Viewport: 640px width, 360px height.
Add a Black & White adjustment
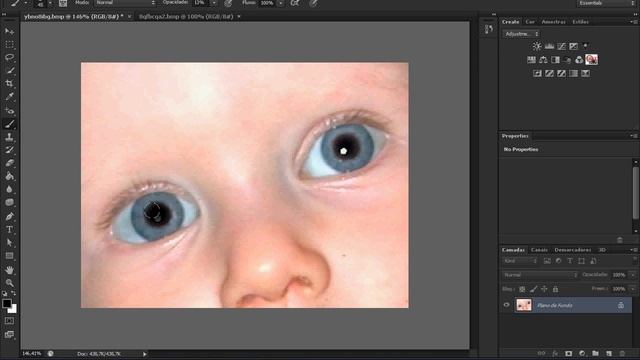pyautogui.click(x=556, y=60)
